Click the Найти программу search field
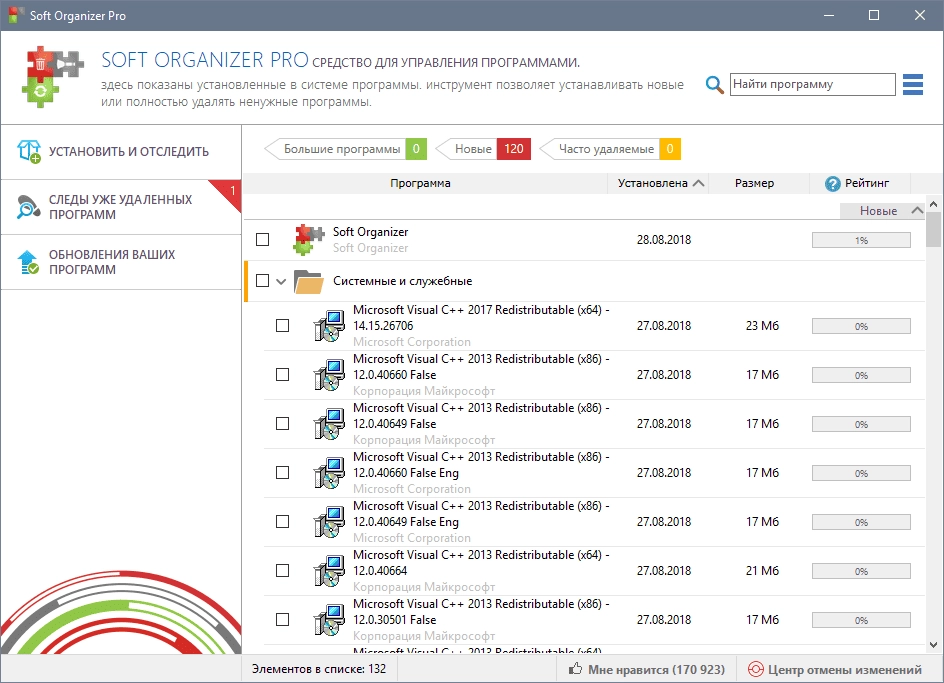944x683 pixels. [x=813, y=84]
